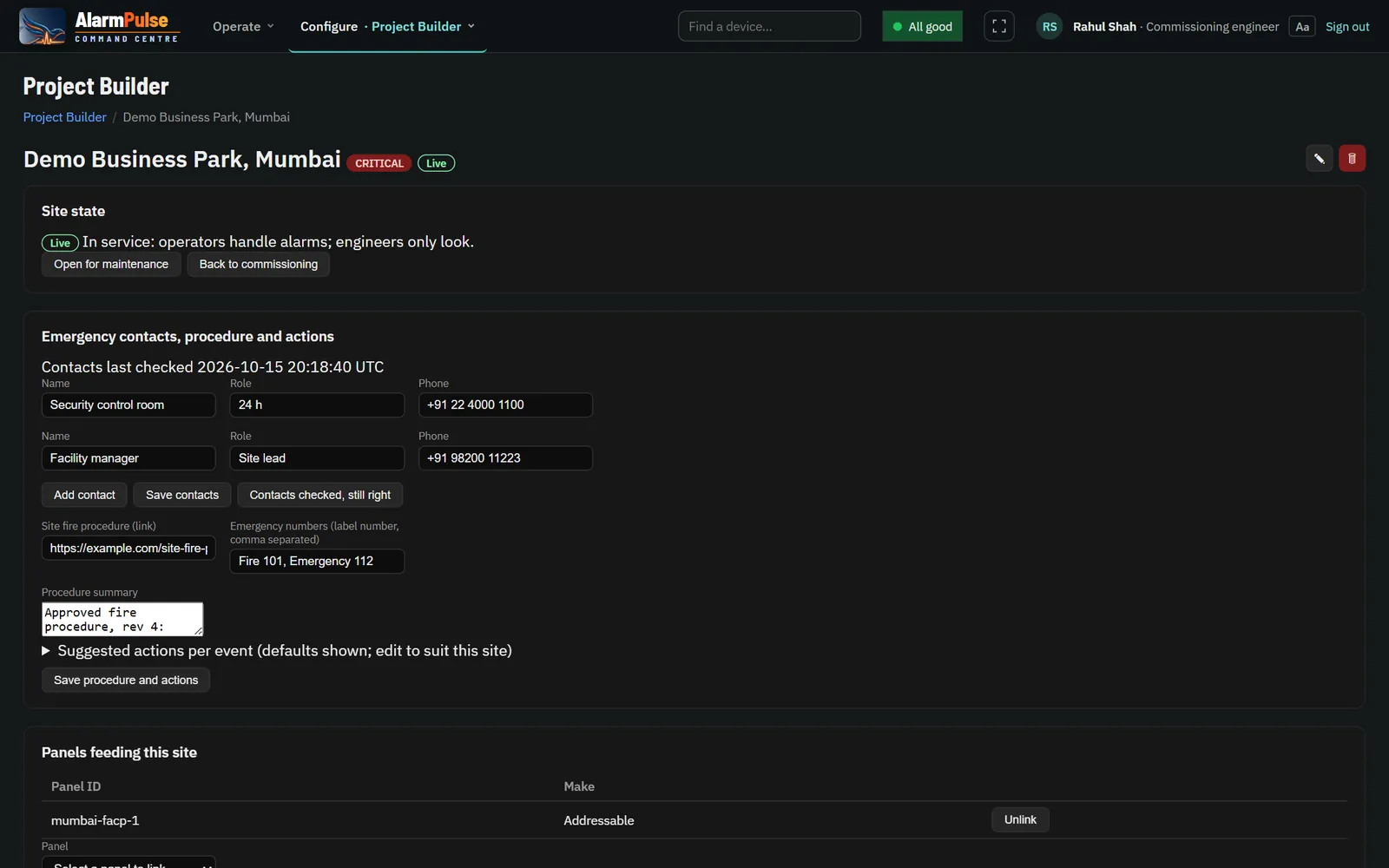Click the RS user avatar
The width and height of the screenshot is (1389, 868).
tap(1050, 27)
